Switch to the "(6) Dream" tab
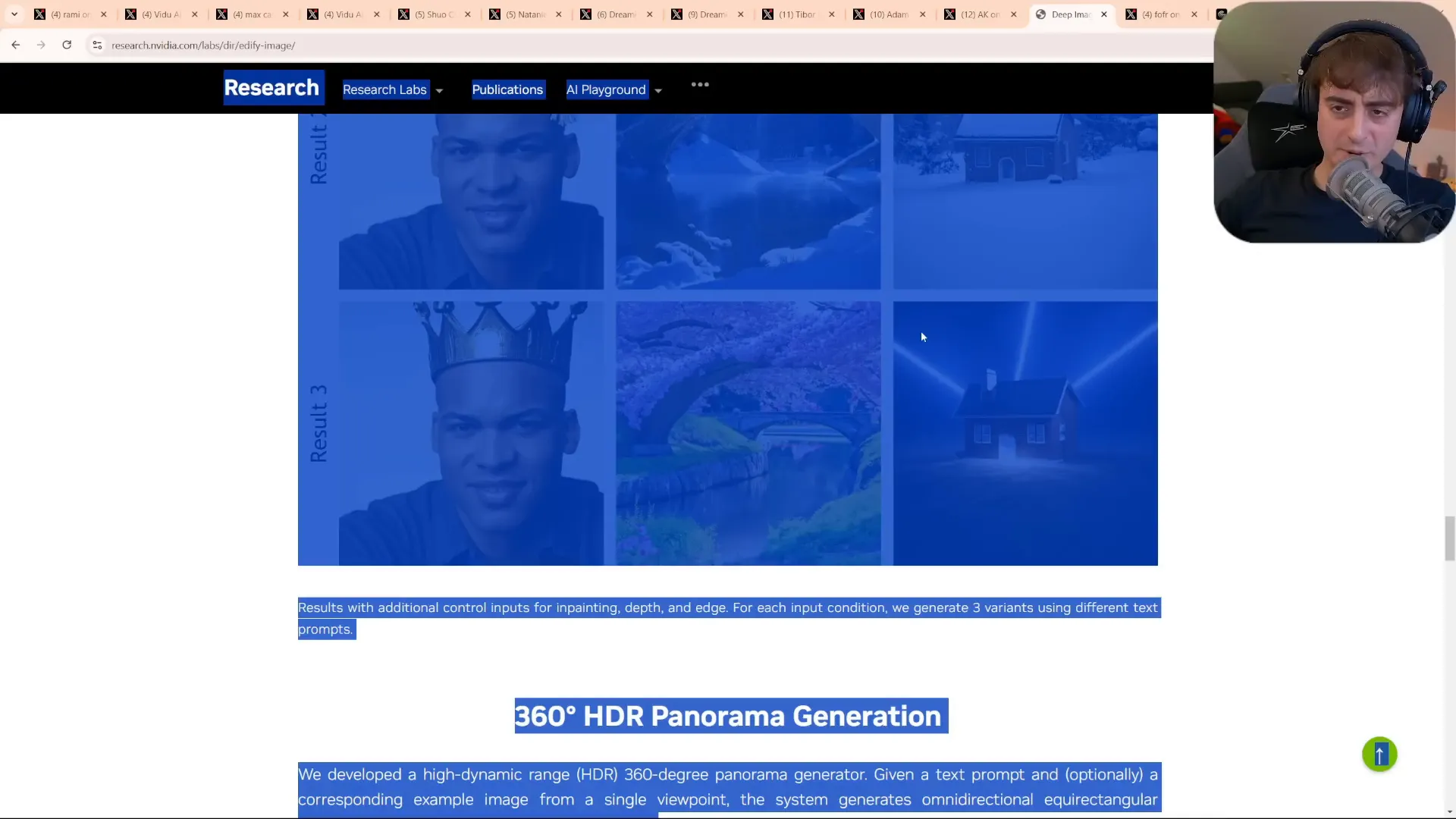 pyautogui.click(x=616, y=14)
